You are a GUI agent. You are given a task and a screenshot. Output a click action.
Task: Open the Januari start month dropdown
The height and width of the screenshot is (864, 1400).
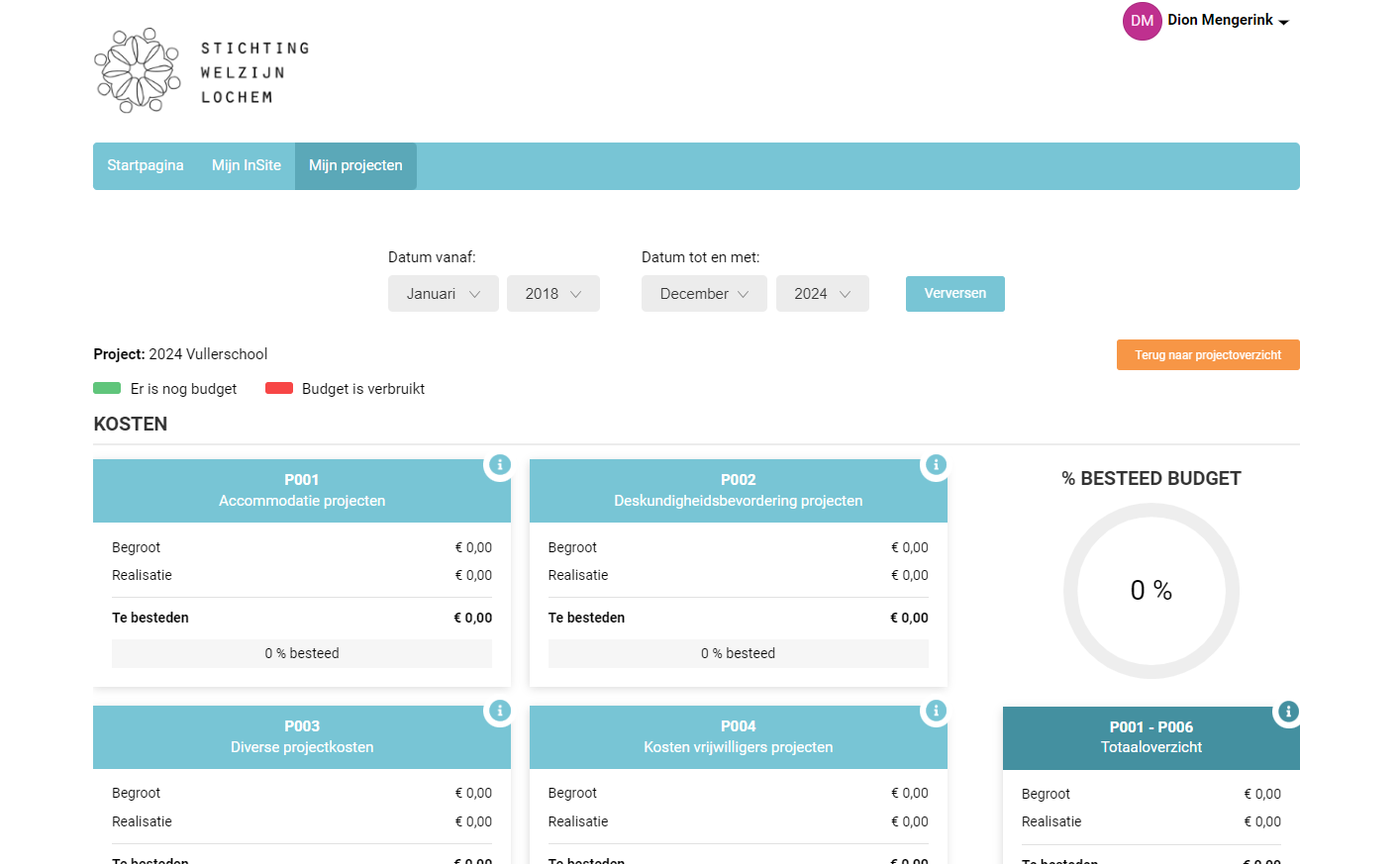(x=443, y=294)
